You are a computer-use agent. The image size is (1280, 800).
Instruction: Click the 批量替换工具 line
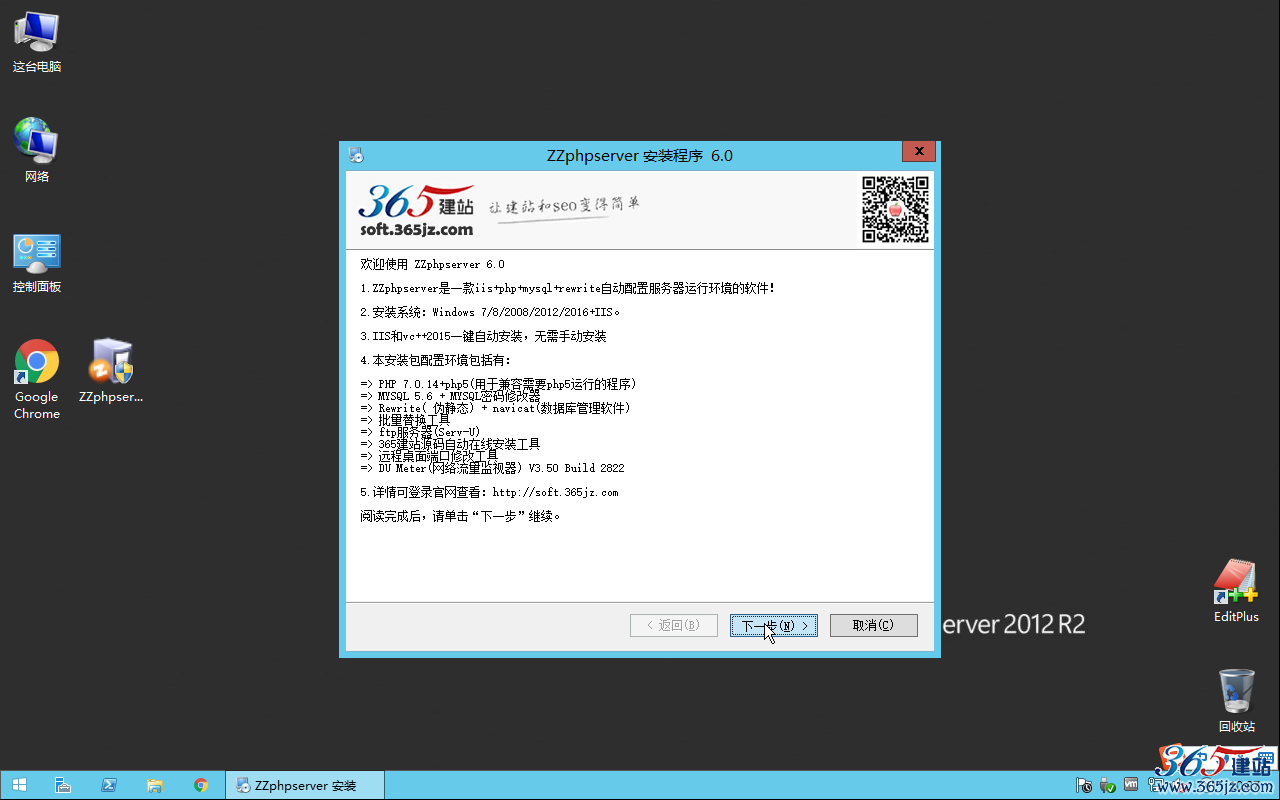405,421
